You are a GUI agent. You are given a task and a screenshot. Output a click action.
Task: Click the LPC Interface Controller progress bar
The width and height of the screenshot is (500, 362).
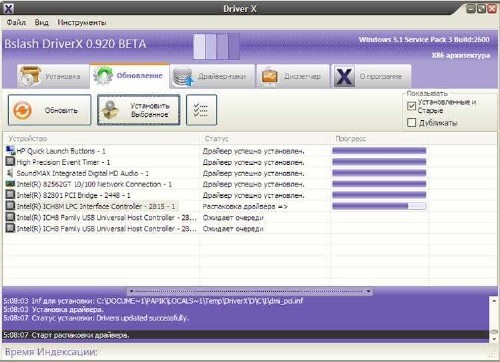(x=379, y=206)
